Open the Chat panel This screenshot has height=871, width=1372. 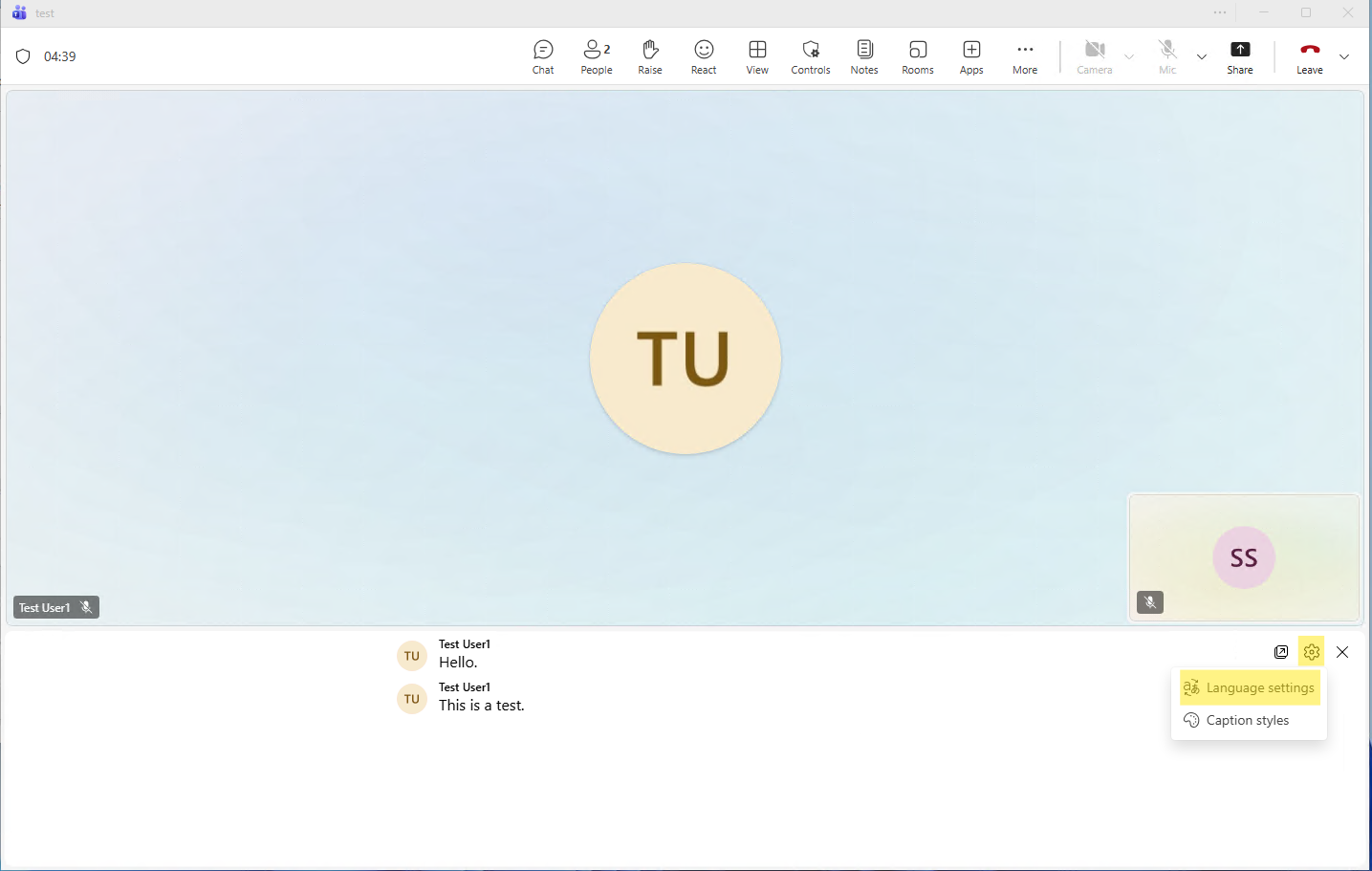click(x=543, y=56)
